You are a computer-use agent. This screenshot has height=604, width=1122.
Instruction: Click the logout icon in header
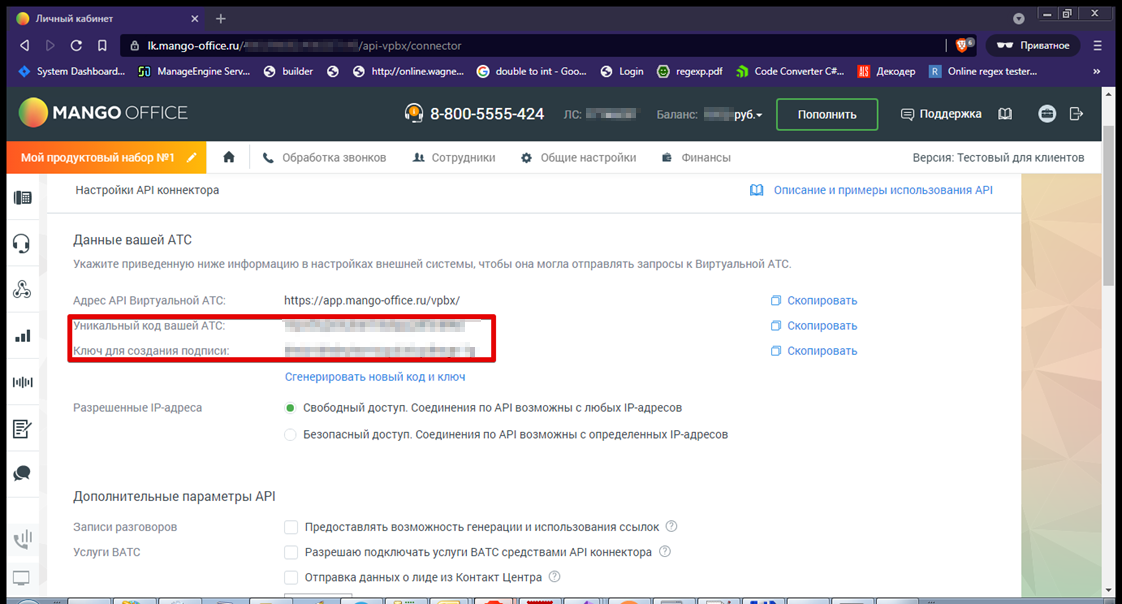point(1076,114)
